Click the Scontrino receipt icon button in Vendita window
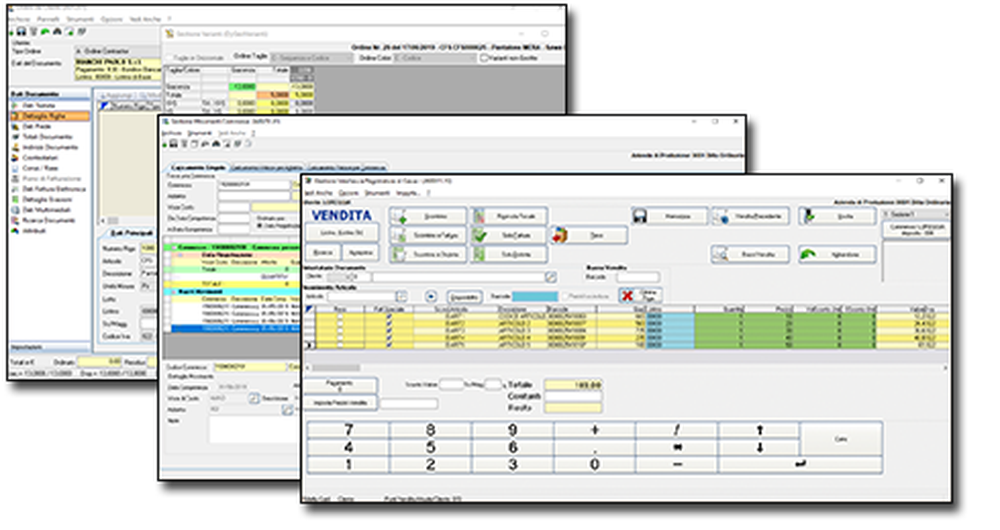 (x=428, y=217)
